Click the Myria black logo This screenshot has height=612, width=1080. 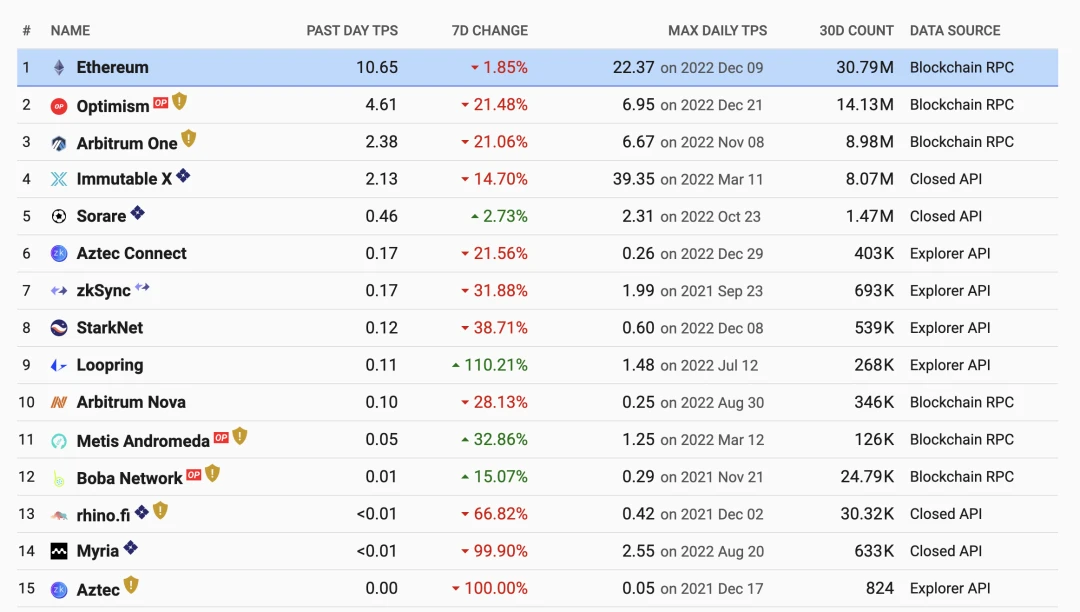pyautogui.click(x=59, y=551)
